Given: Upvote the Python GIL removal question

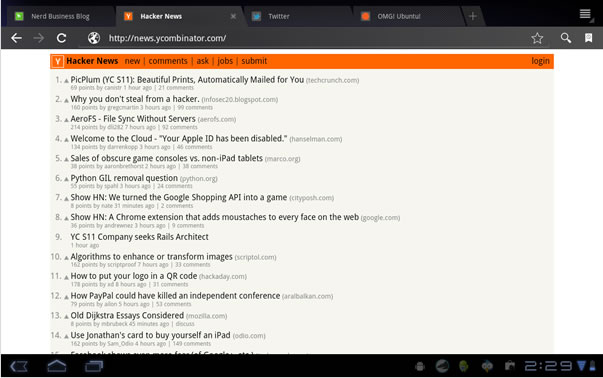Looking at the screenshot, I should coord(66,179).
